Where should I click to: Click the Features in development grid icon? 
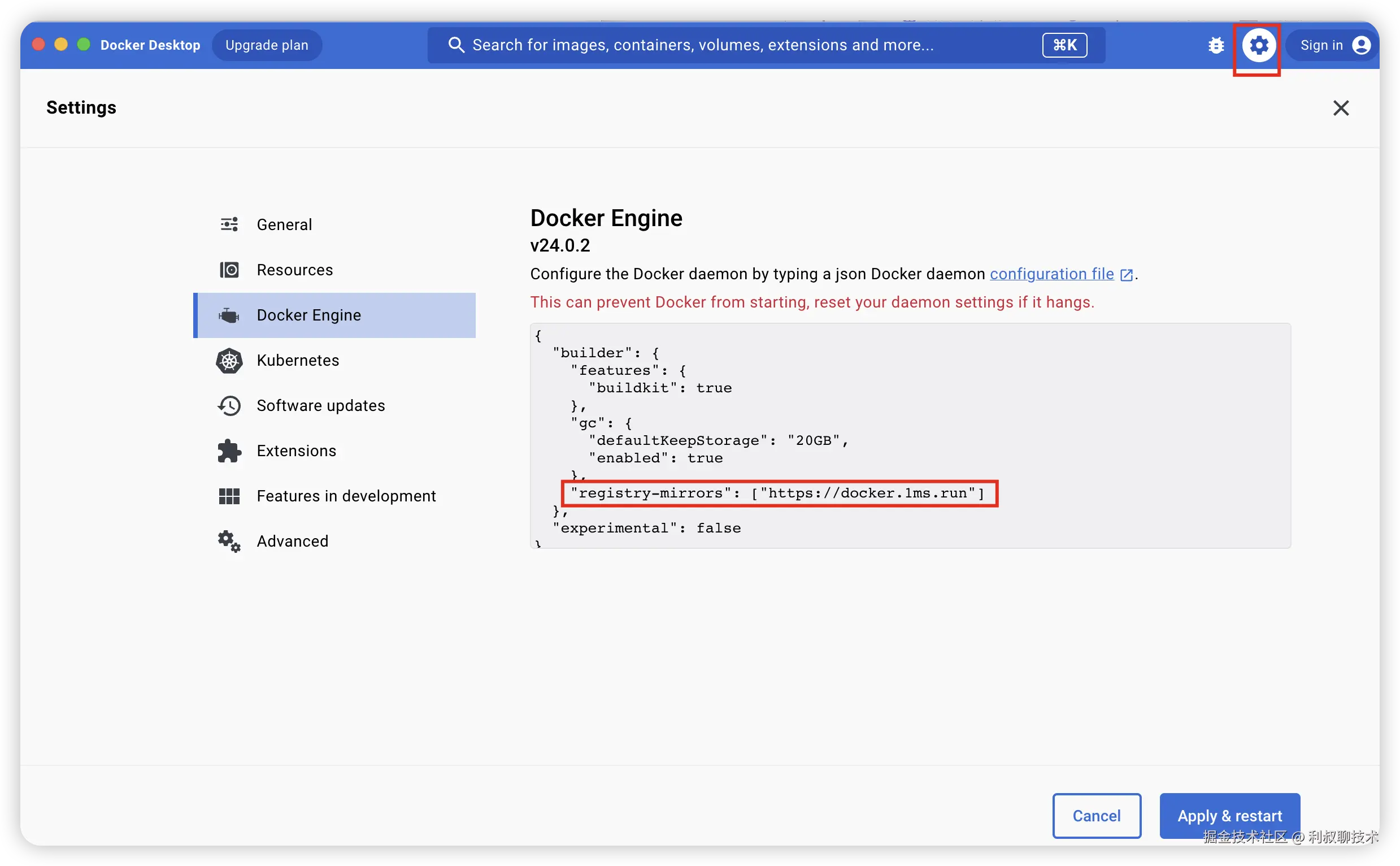229,496
